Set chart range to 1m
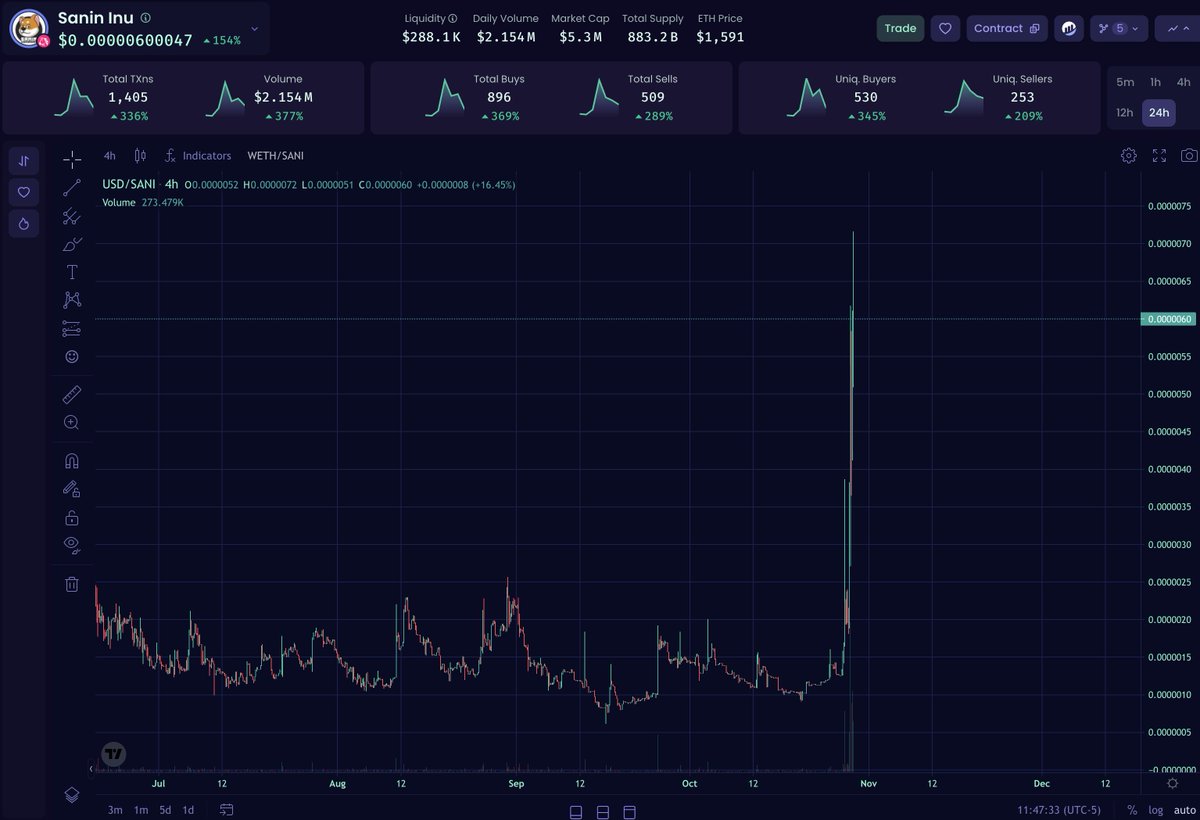This screenshot has height=820, width=1200. coord(141,810)
